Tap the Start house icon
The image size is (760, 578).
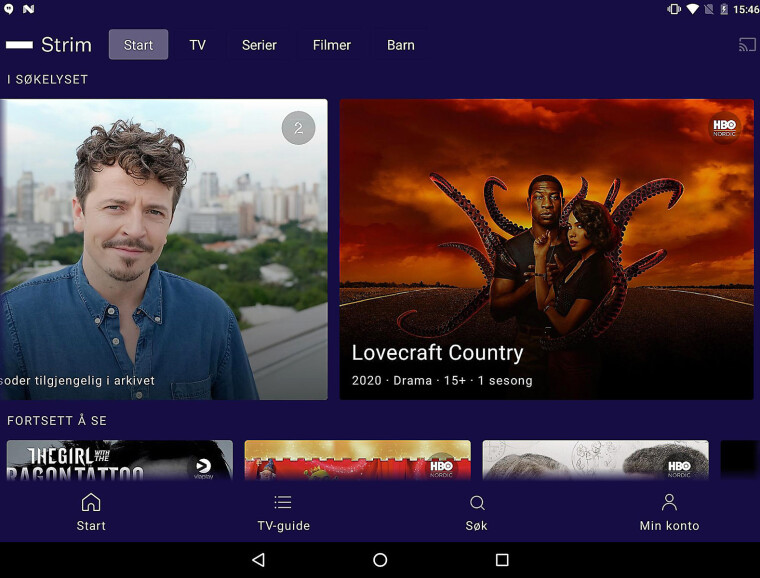91,503
